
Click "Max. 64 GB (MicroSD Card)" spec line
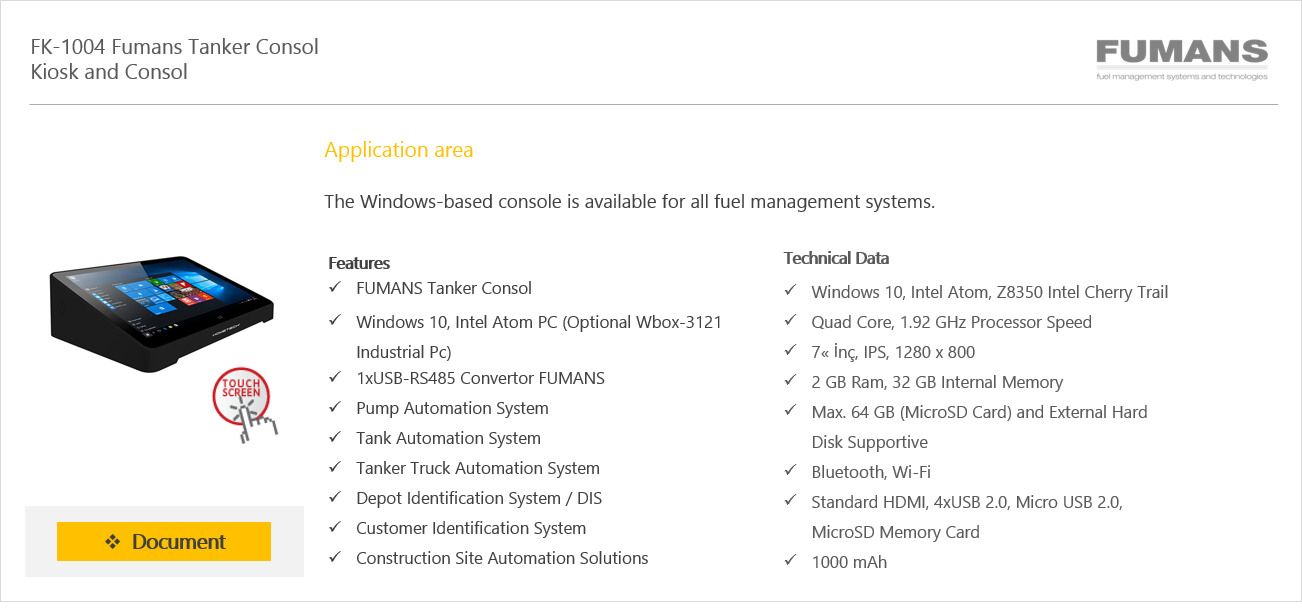pos(979,412)
